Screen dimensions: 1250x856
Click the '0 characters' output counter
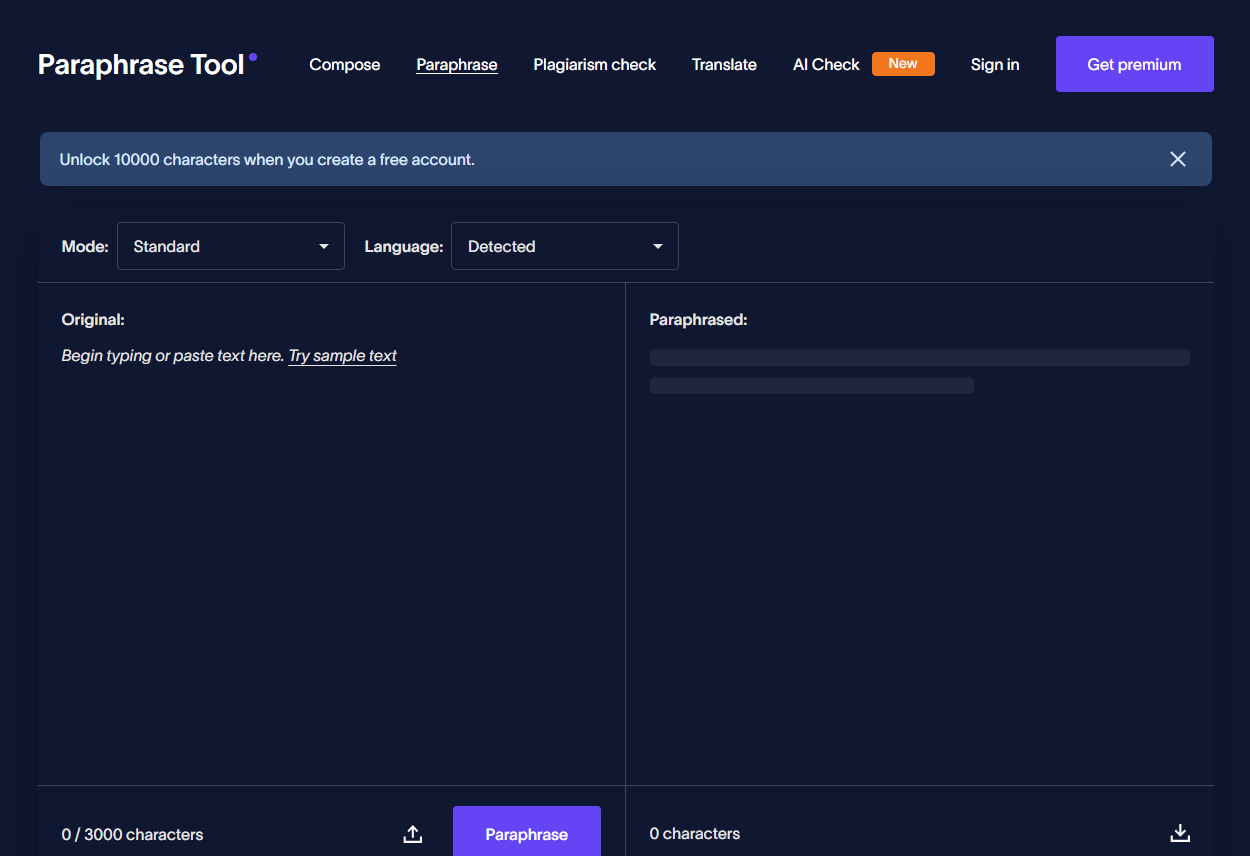pyautogui.click(x=695, y=833)
